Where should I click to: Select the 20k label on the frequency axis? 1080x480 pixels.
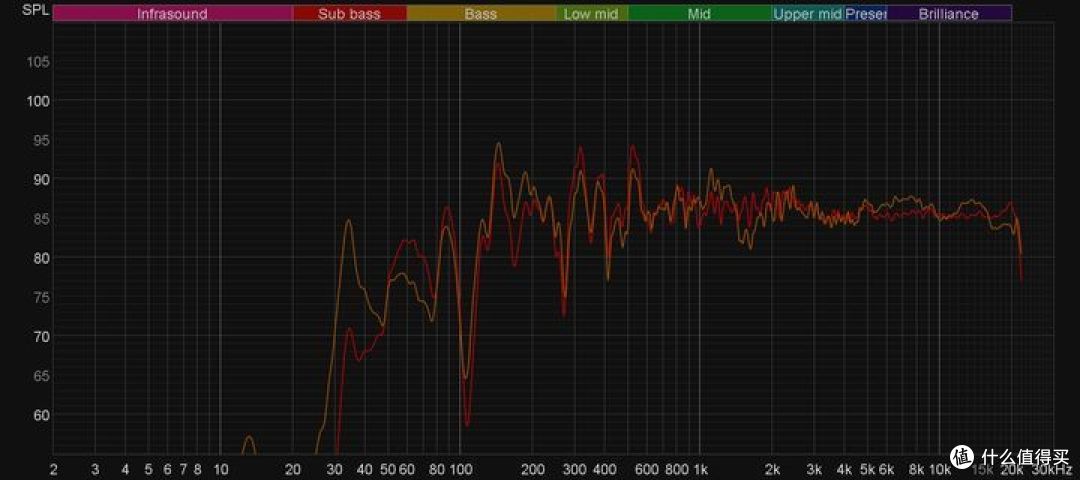[1012, 469]
